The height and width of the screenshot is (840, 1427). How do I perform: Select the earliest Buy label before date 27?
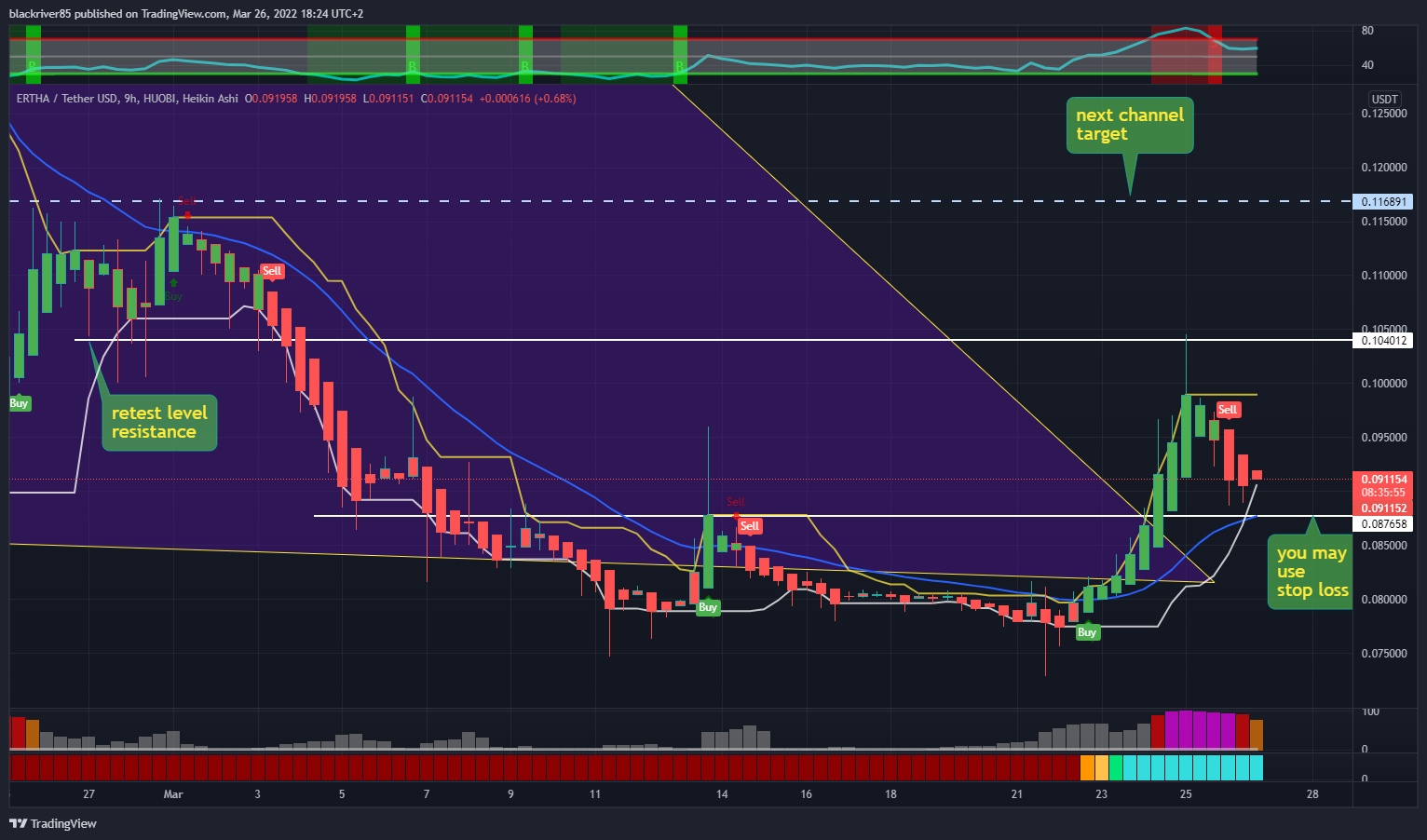[x=19, y=403]
